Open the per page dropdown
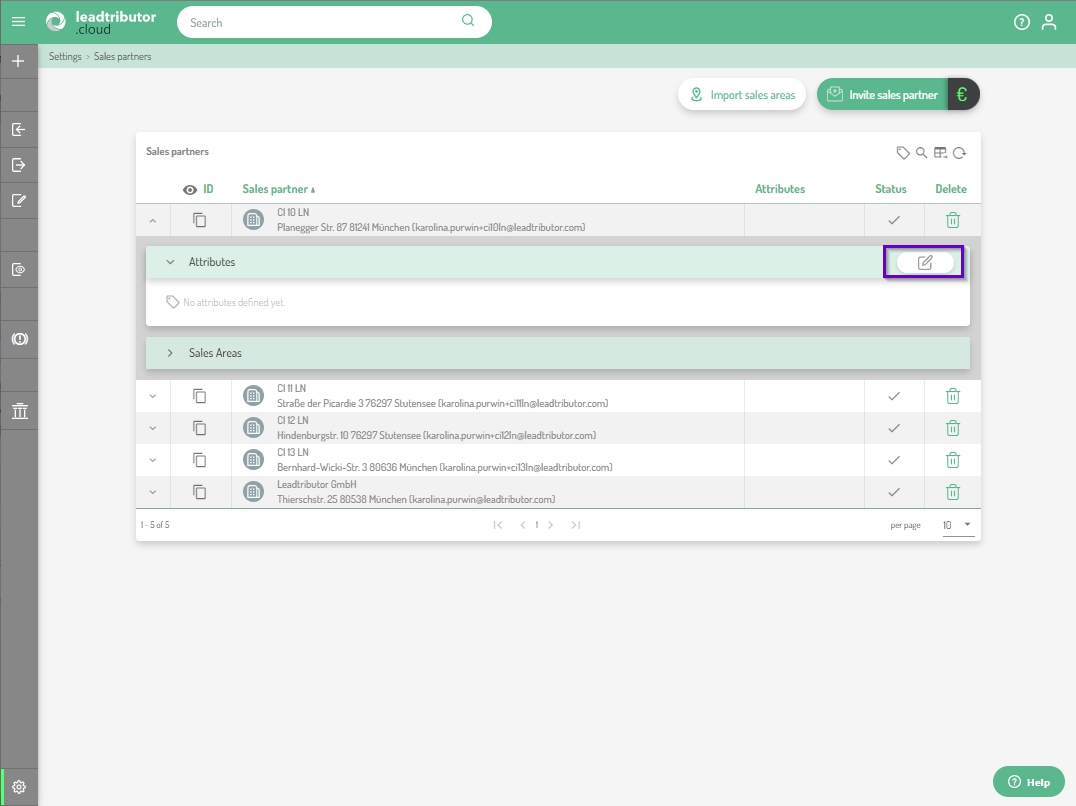This screenshot has height=806, width=1076. 958,525
